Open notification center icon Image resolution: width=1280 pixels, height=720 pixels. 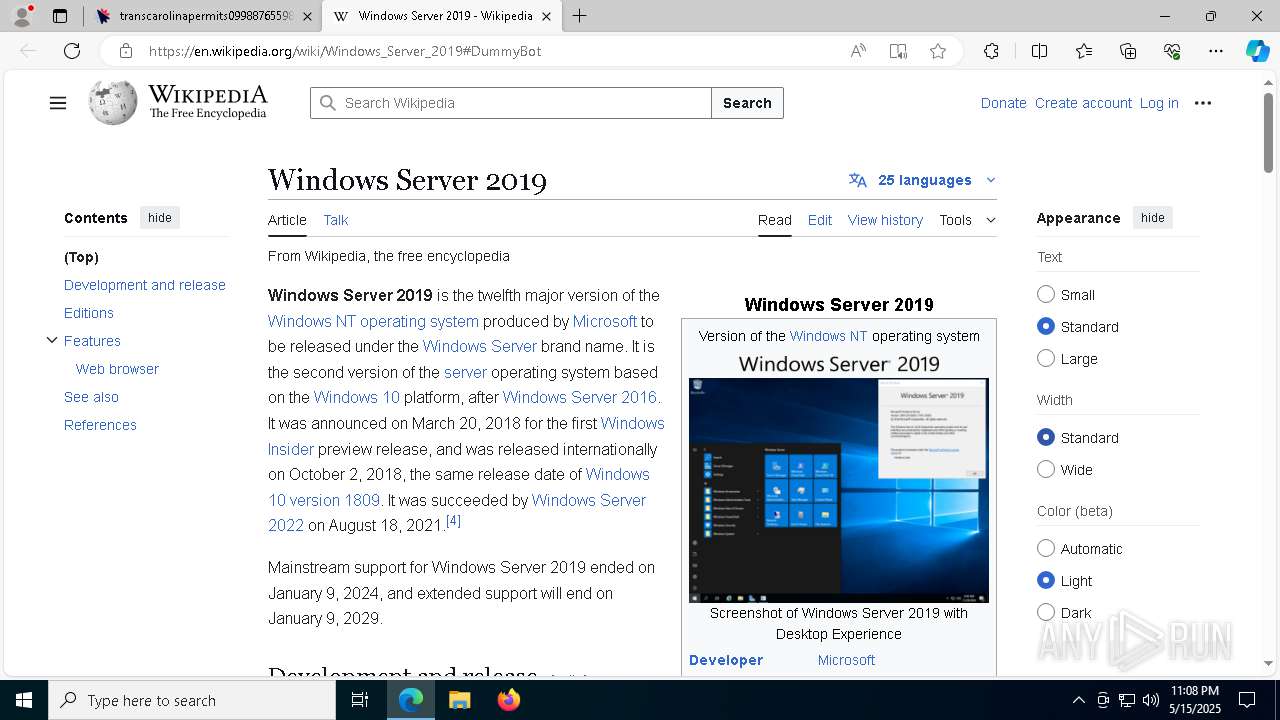tap(1247, 700)
